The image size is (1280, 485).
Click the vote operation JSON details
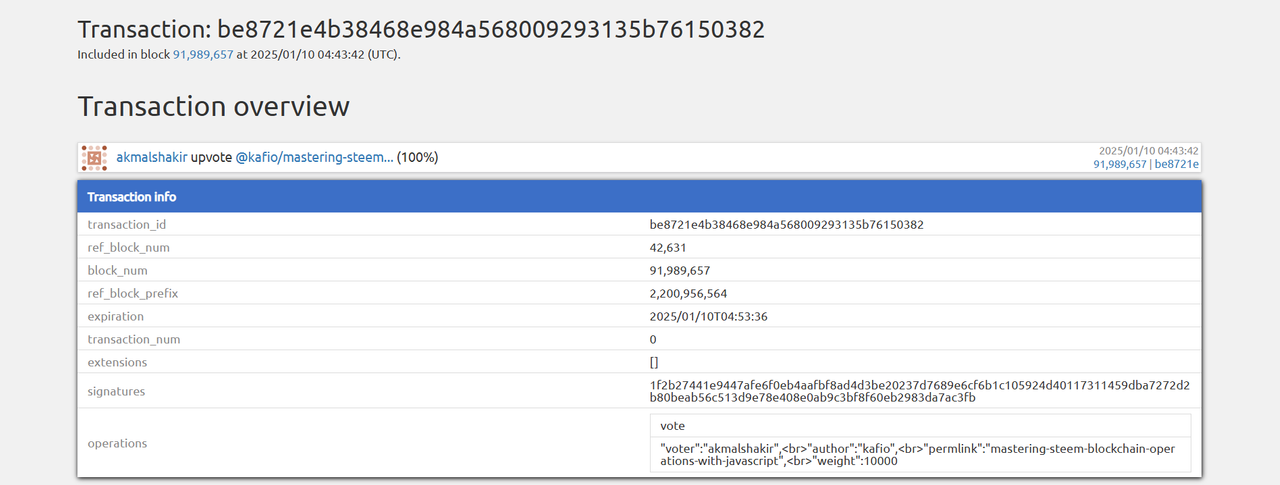click(x=920, y=455)
